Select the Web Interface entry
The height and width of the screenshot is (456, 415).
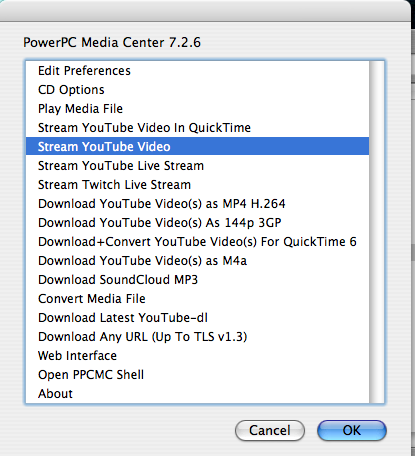click(197, 356)
